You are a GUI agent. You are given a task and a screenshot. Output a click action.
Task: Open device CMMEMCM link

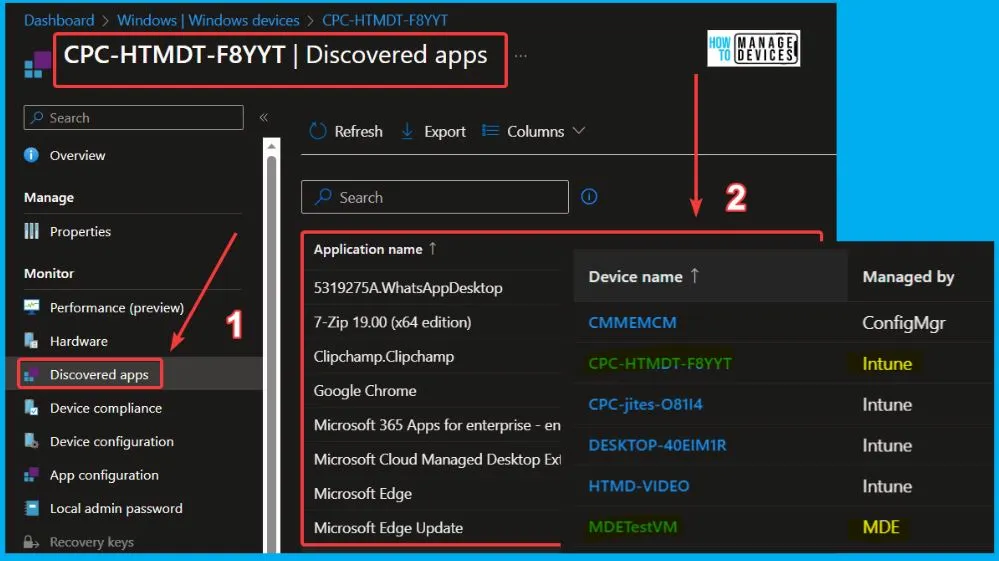point(632,323)
